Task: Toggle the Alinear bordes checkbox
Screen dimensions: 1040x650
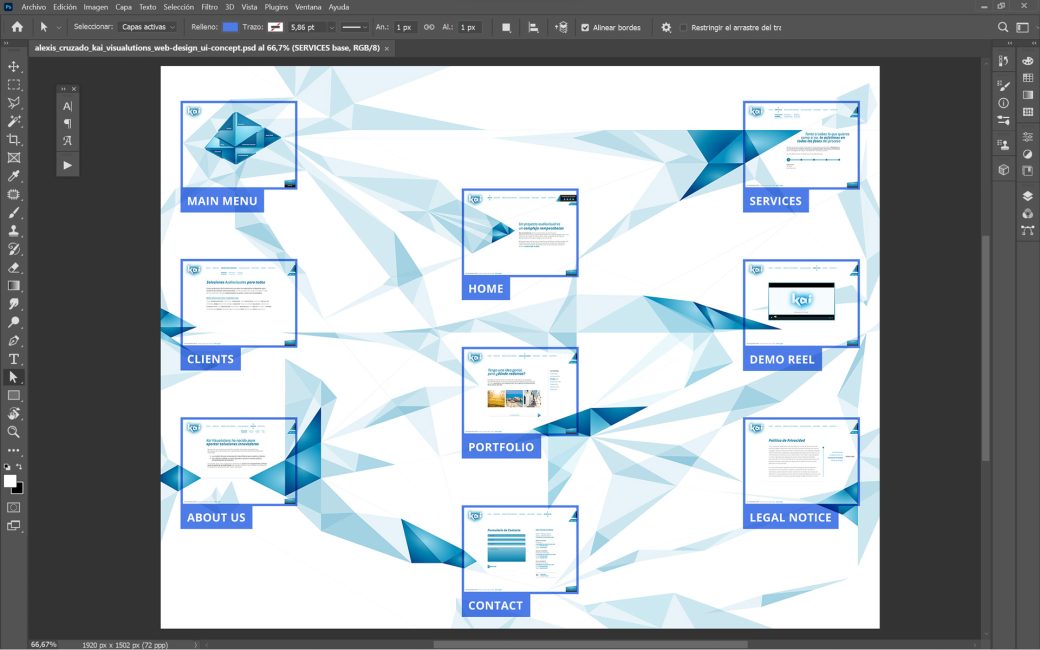Action: click(x=585, y=28)
